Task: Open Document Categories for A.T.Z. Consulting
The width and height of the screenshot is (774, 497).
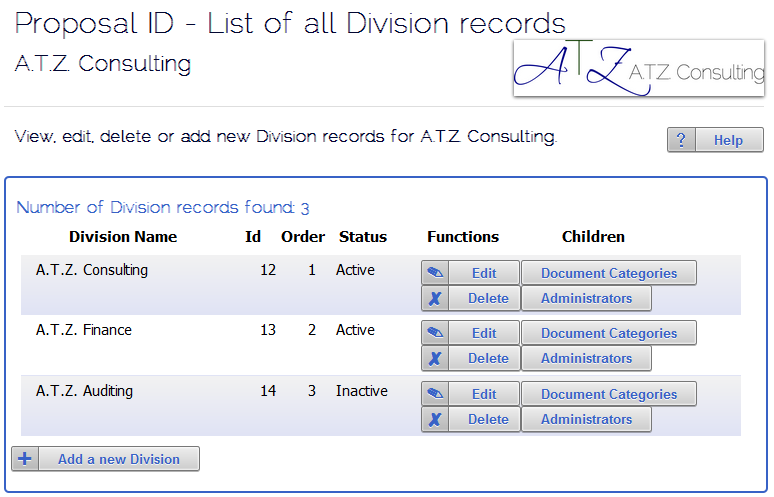Action: [608, 273]
